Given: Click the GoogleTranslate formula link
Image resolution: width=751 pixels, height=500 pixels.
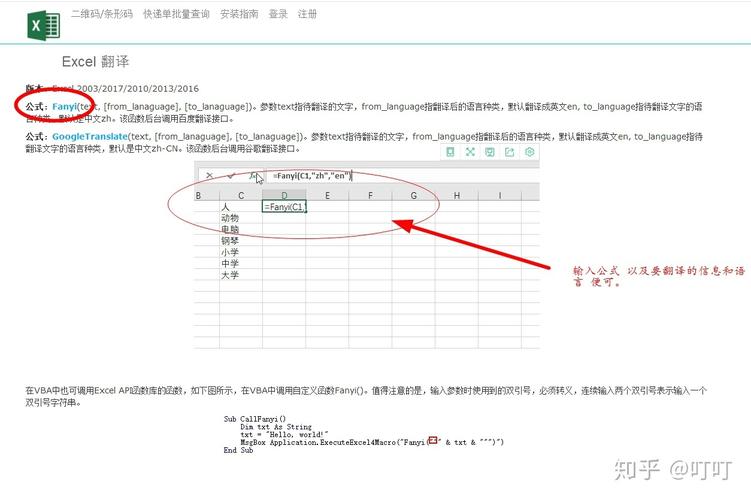Looking at the screenshot, I should (90, 136).
